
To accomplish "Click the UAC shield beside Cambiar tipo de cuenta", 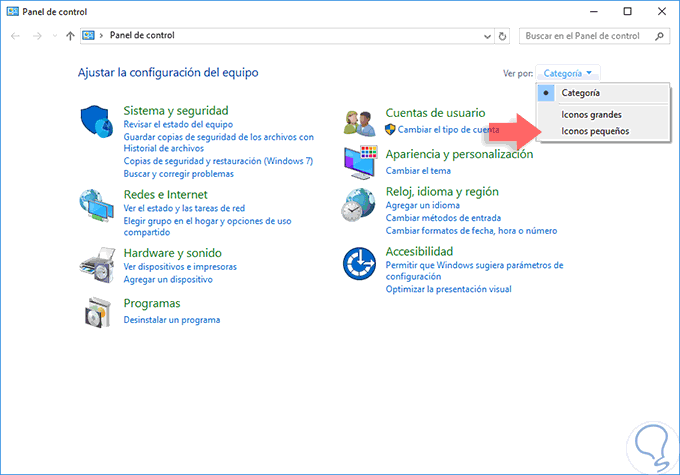I will point(390,129).
